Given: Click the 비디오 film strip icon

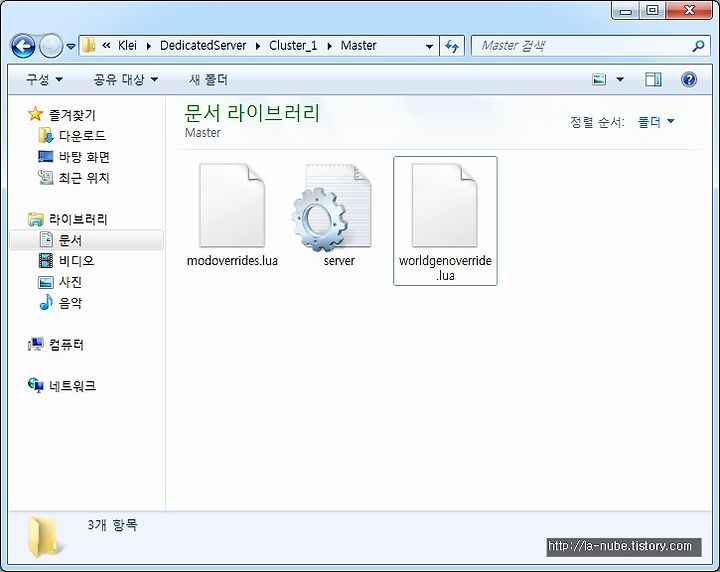Looking at the screenshot, I should click(x=45, y=261).
